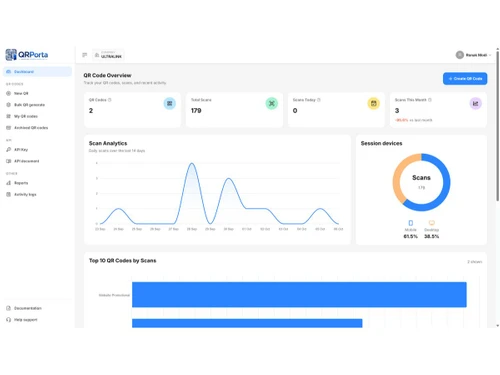Click the top bar in Top 10 chart
The image size is (500, 375).
click(299, 295)
